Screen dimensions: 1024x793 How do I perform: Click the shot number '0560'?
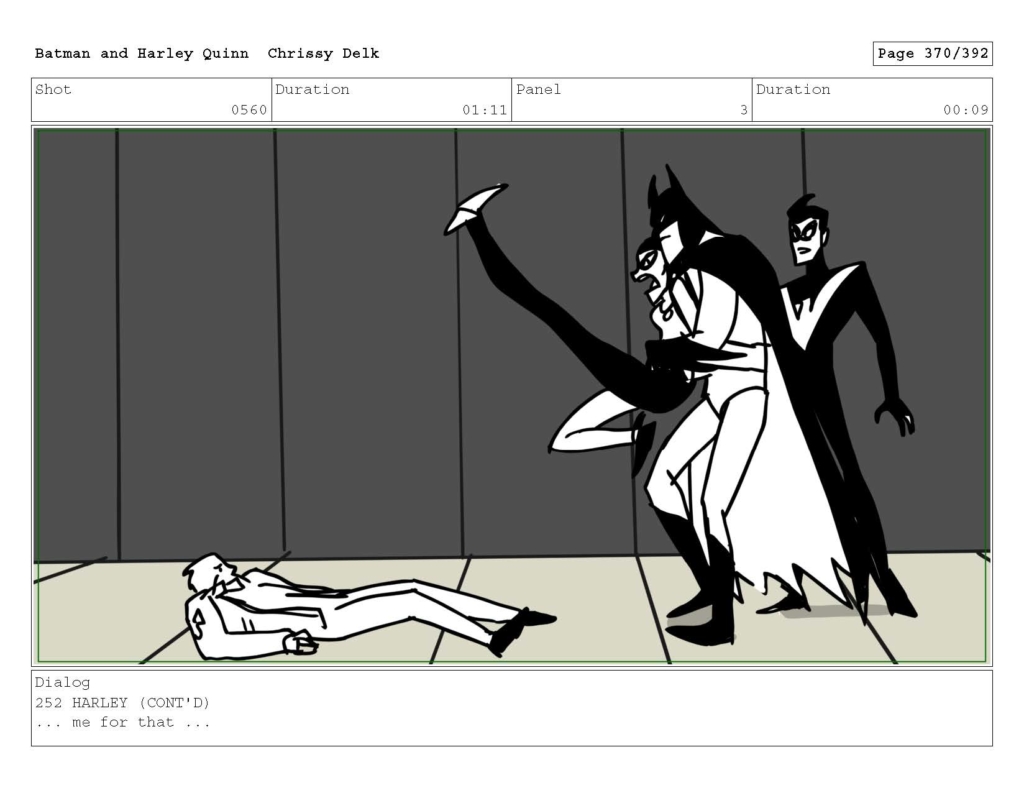pyautogui.click(x=249, y=110)
